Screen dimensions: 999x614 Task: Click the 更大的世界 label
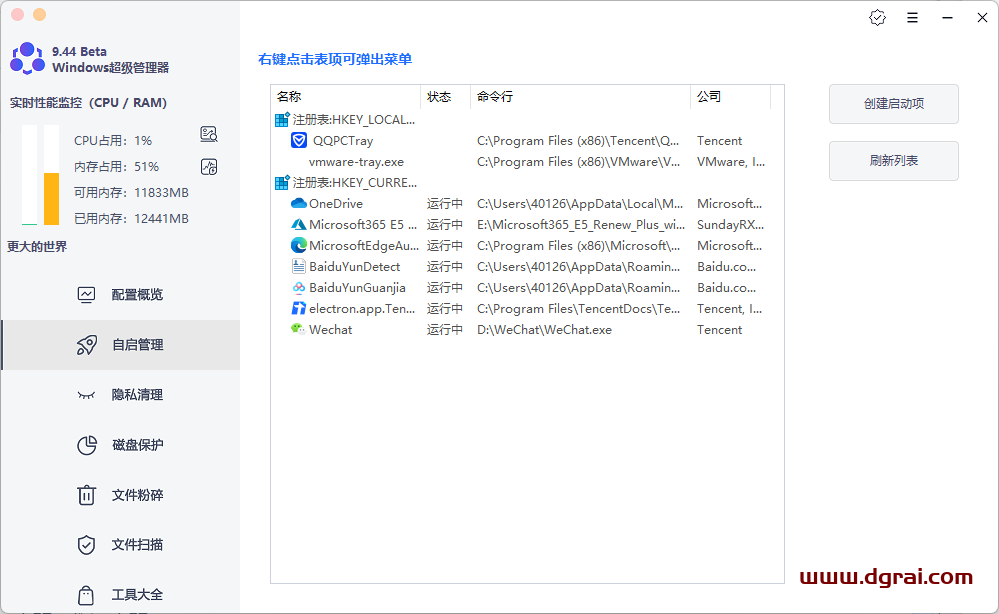point(37,246)
